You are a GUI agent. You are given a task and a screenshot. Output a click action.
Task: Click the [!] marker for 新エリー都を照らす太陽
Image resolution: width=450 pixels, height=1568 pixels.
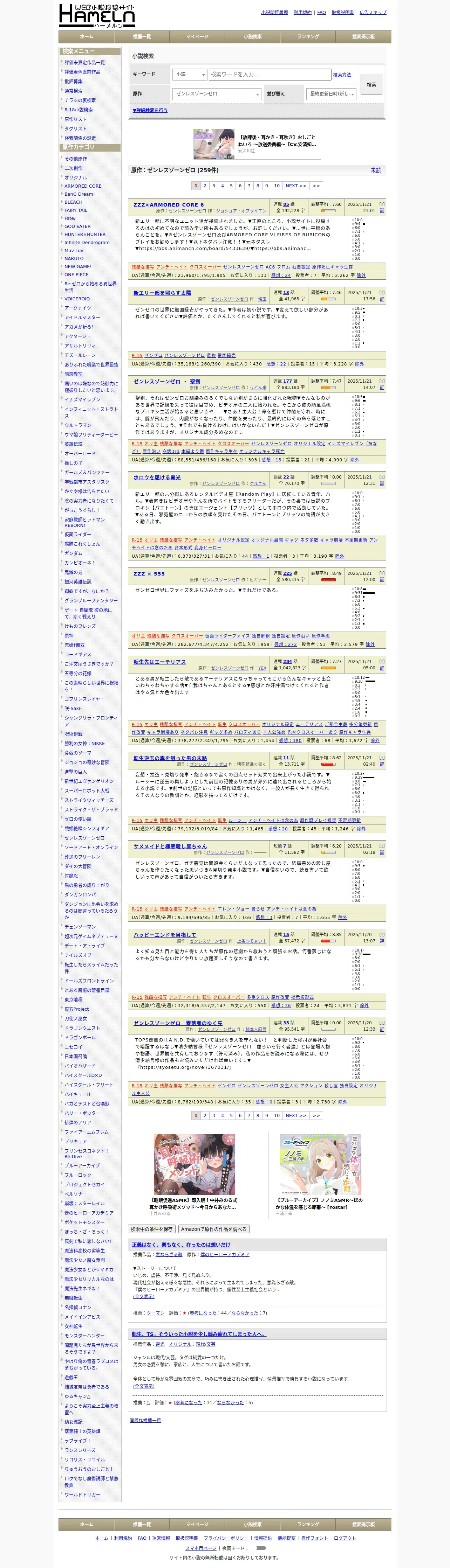click(x=382, y=292)
